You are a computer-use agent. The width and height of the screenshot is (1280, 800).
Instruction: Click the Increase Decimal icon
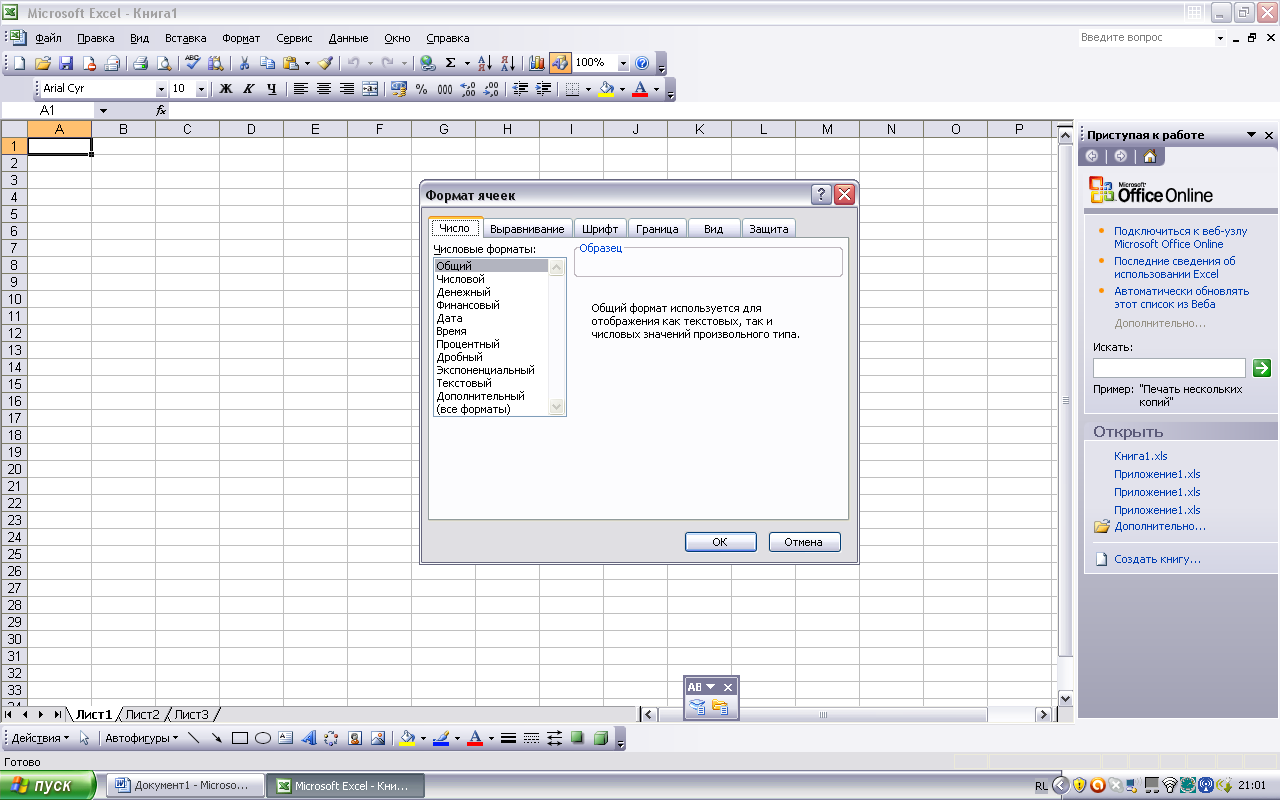click(x=468, y=89)
